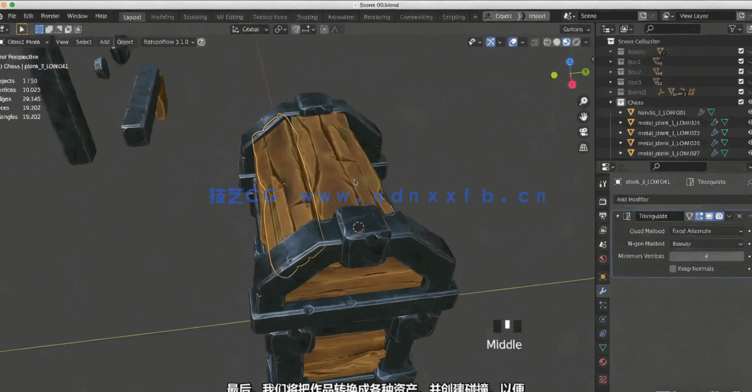Collapse Triangulate modifier panel
This screenshot has height=392, width=752.
coord(618,216)
